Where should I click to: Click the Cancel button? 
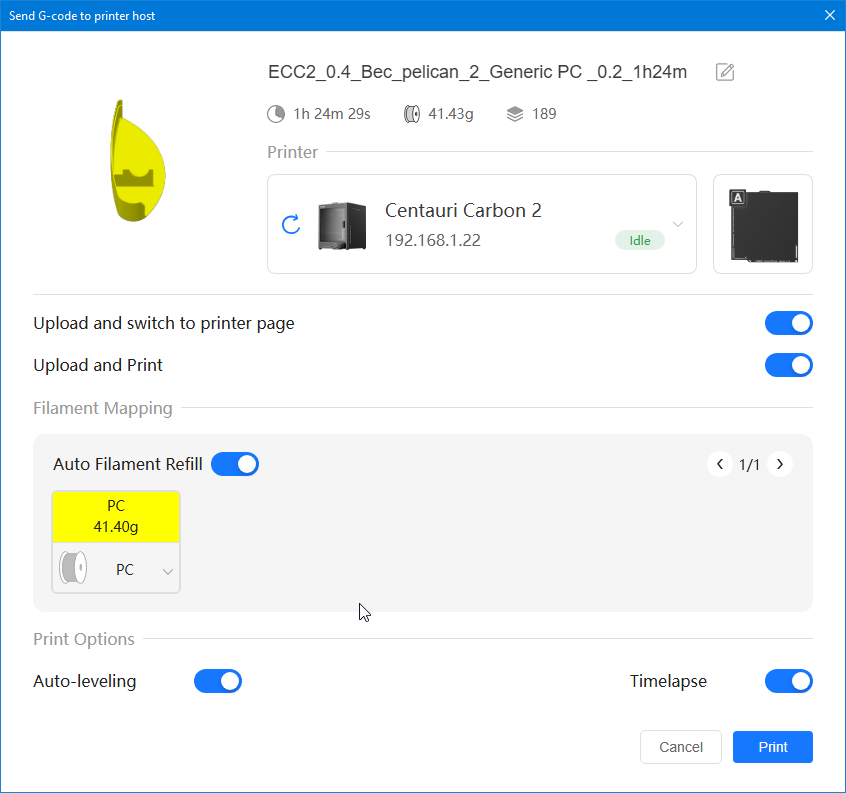[681, 747]
